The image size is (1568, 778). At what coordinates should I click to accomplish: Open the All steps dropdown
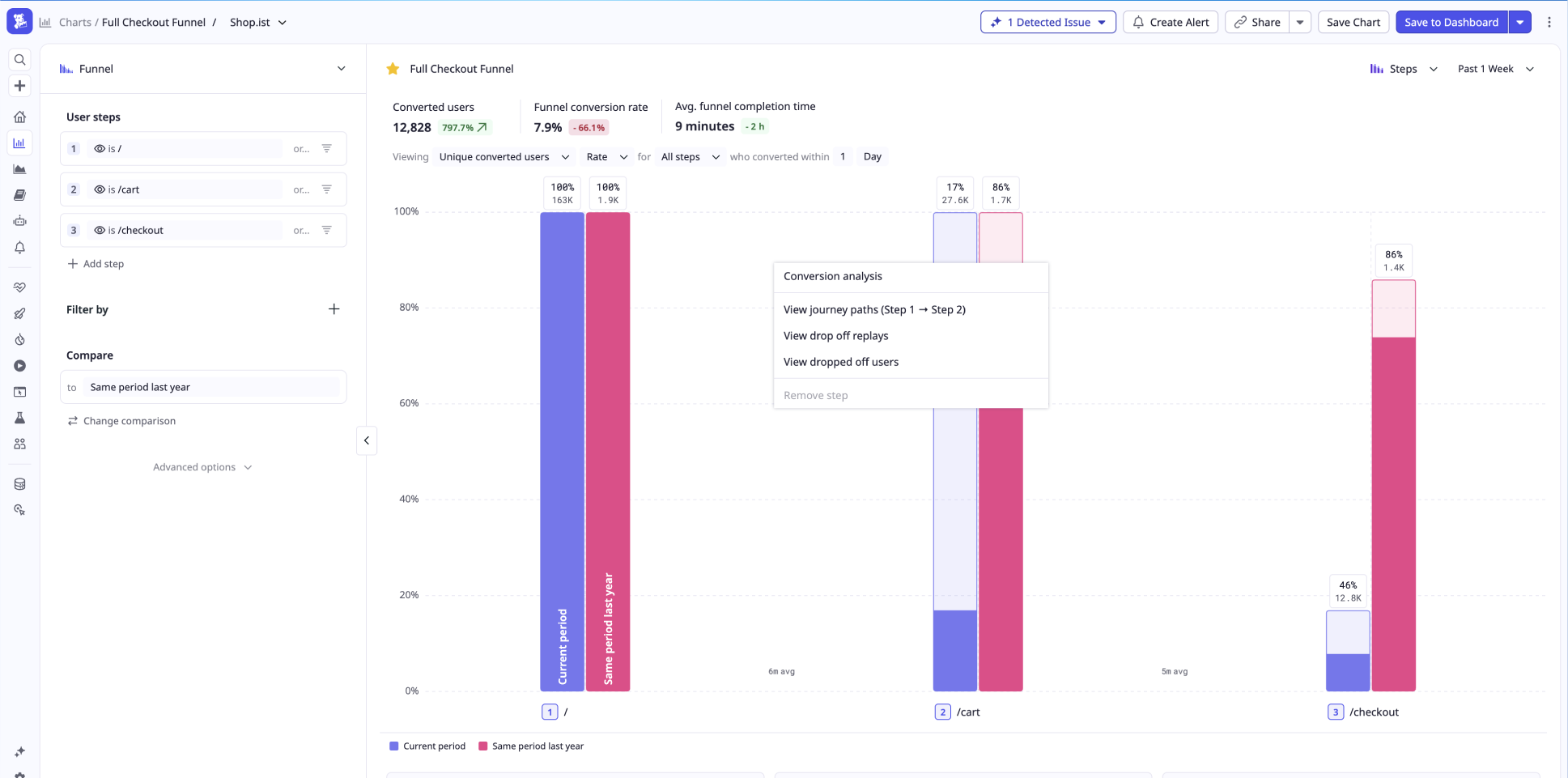pos(690,157)
